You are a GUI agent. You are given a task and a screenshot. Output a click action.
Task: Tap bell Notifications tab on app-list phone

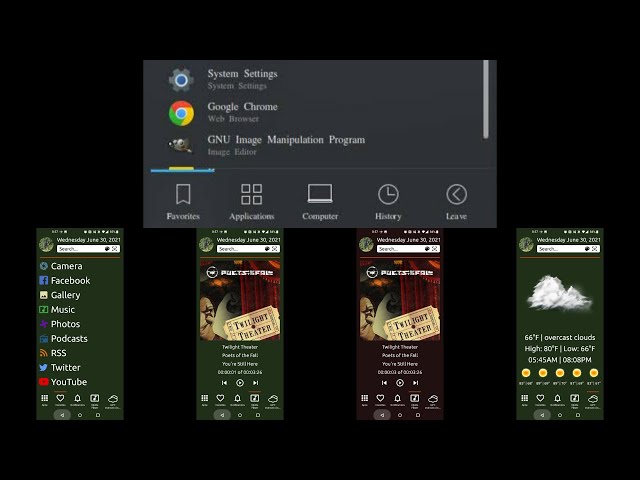click(78, 400)
